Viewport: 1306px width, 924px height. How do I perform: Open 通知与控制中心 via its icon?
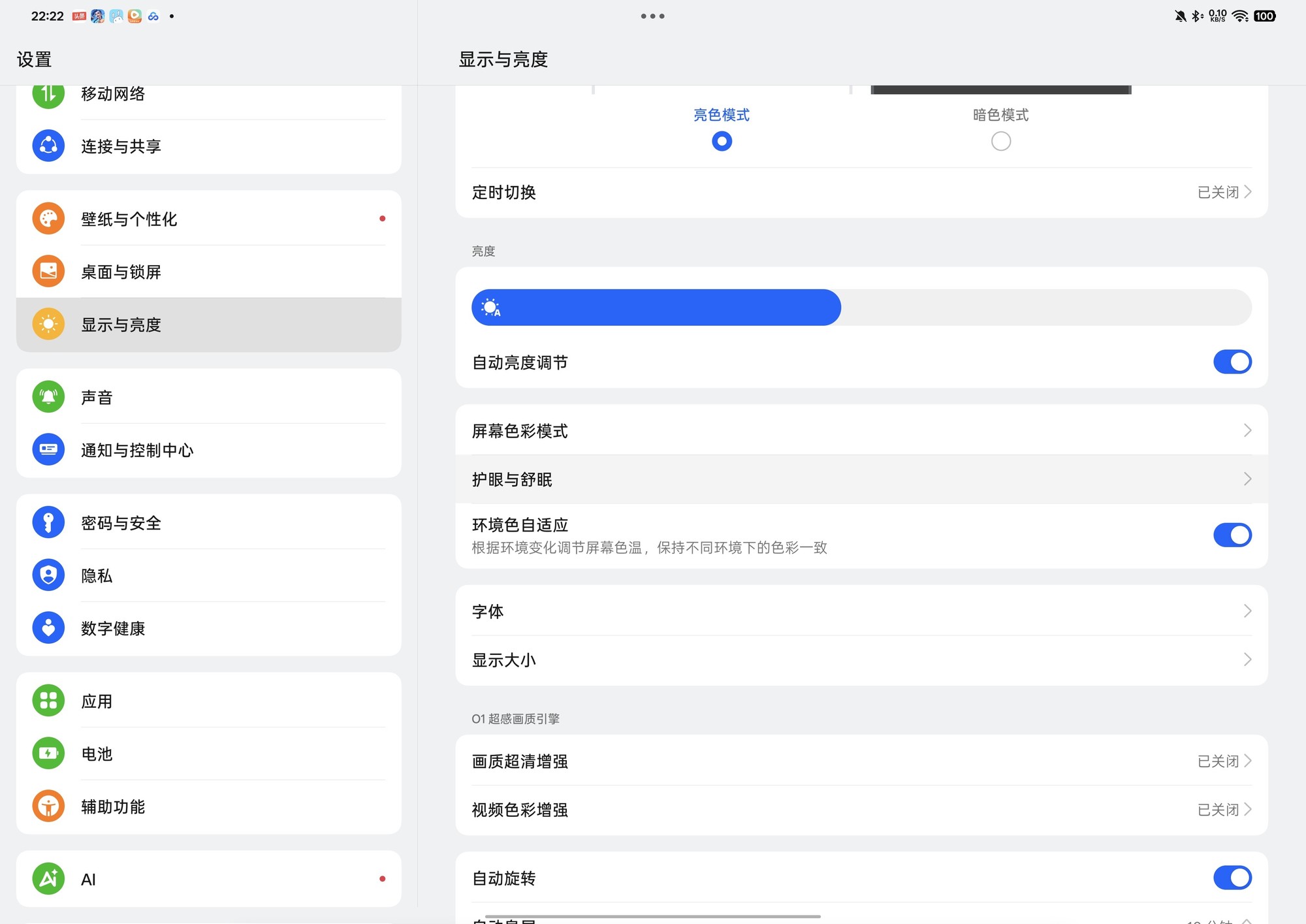48,449
